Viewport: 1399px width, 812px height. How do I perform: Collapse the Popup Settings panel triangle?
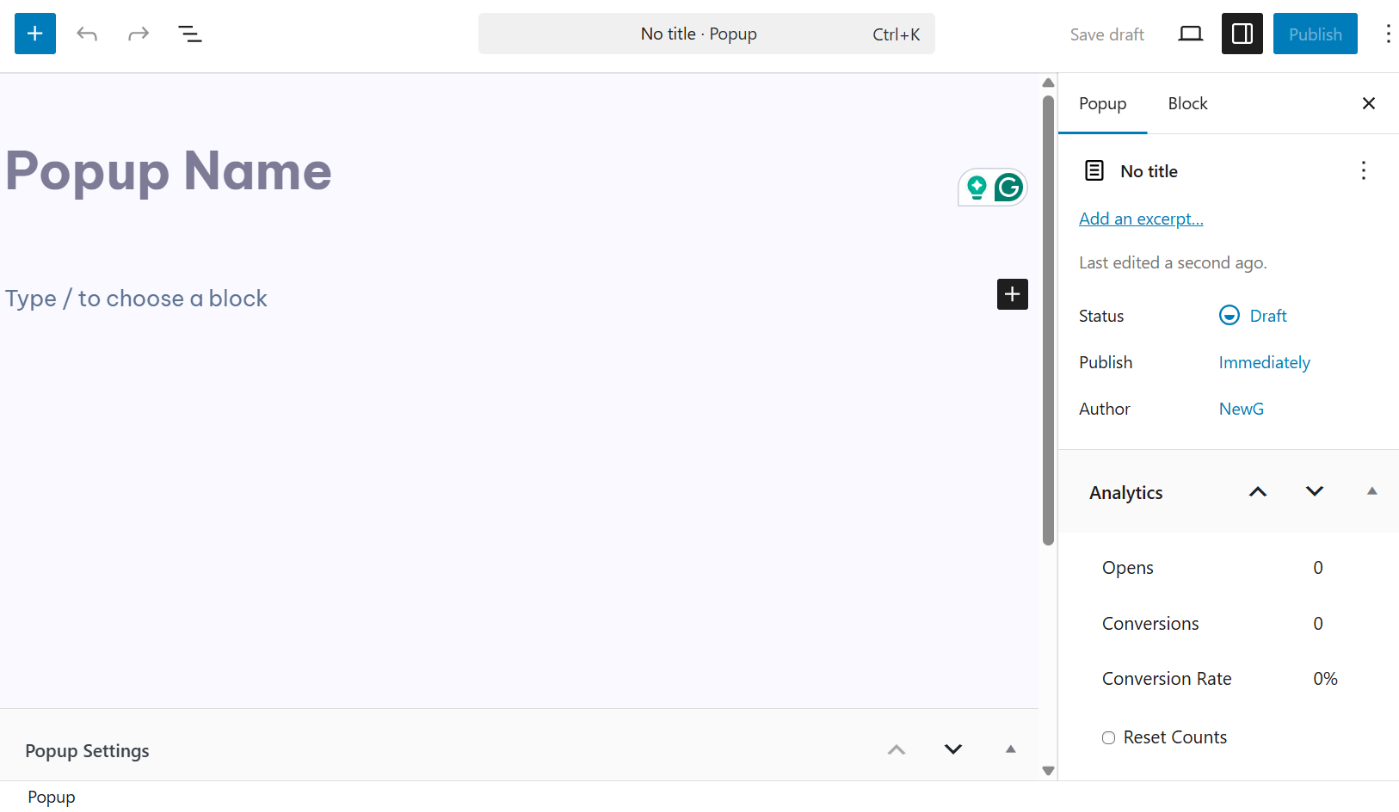1010,749
